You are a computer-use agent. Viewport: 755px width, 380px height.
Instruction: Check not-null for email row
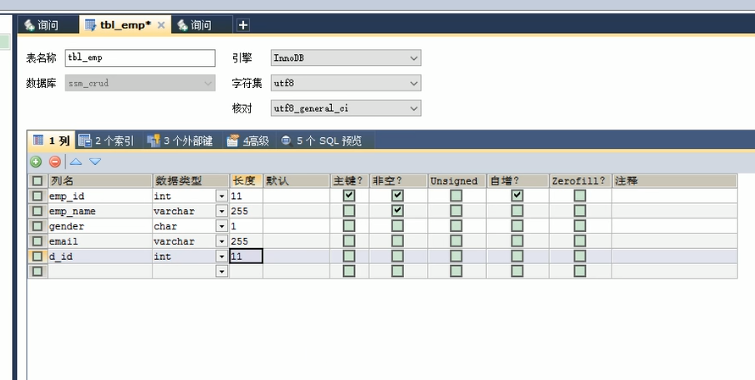397,241
